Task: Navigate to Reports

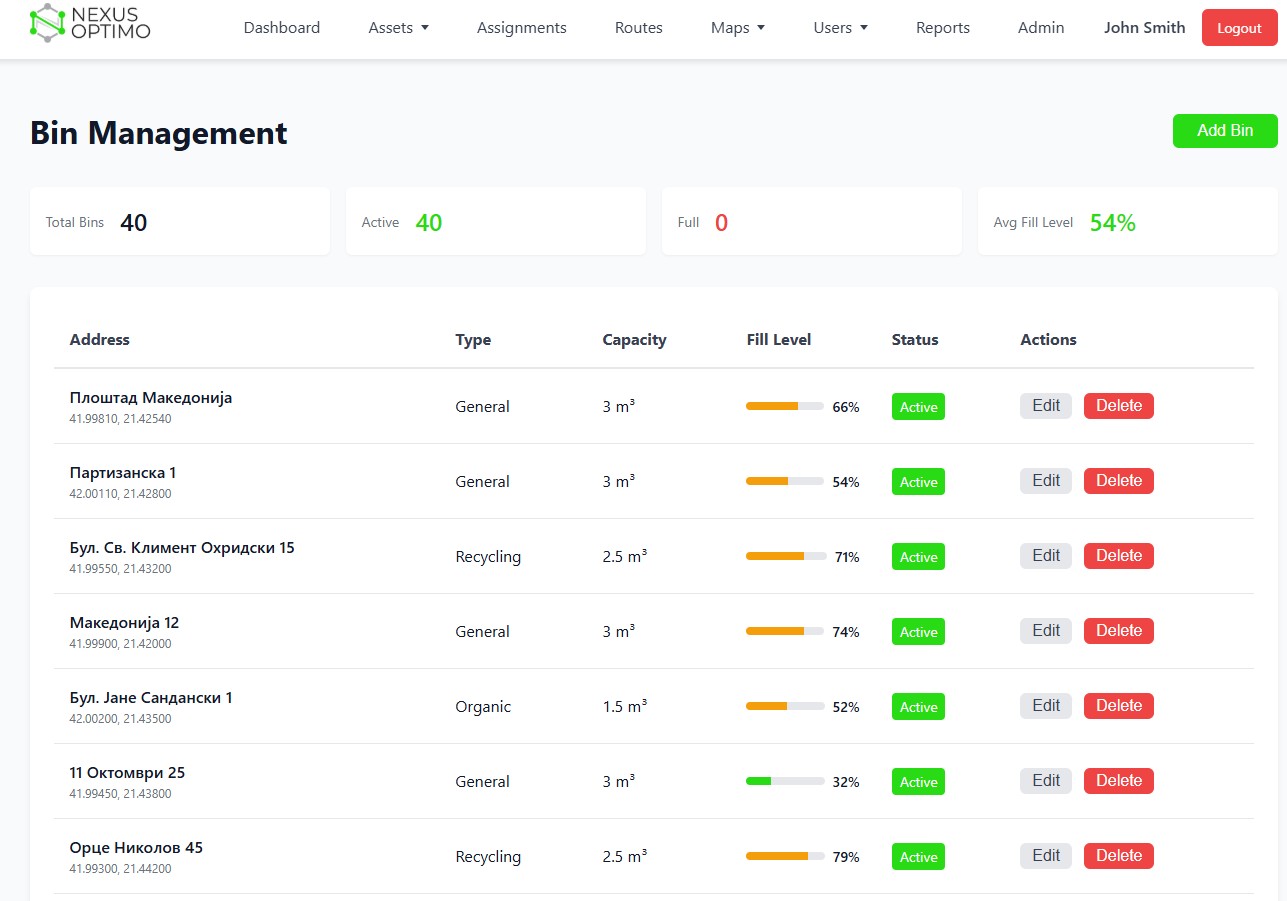Action: pyautogui.click(x=943, y=28)
